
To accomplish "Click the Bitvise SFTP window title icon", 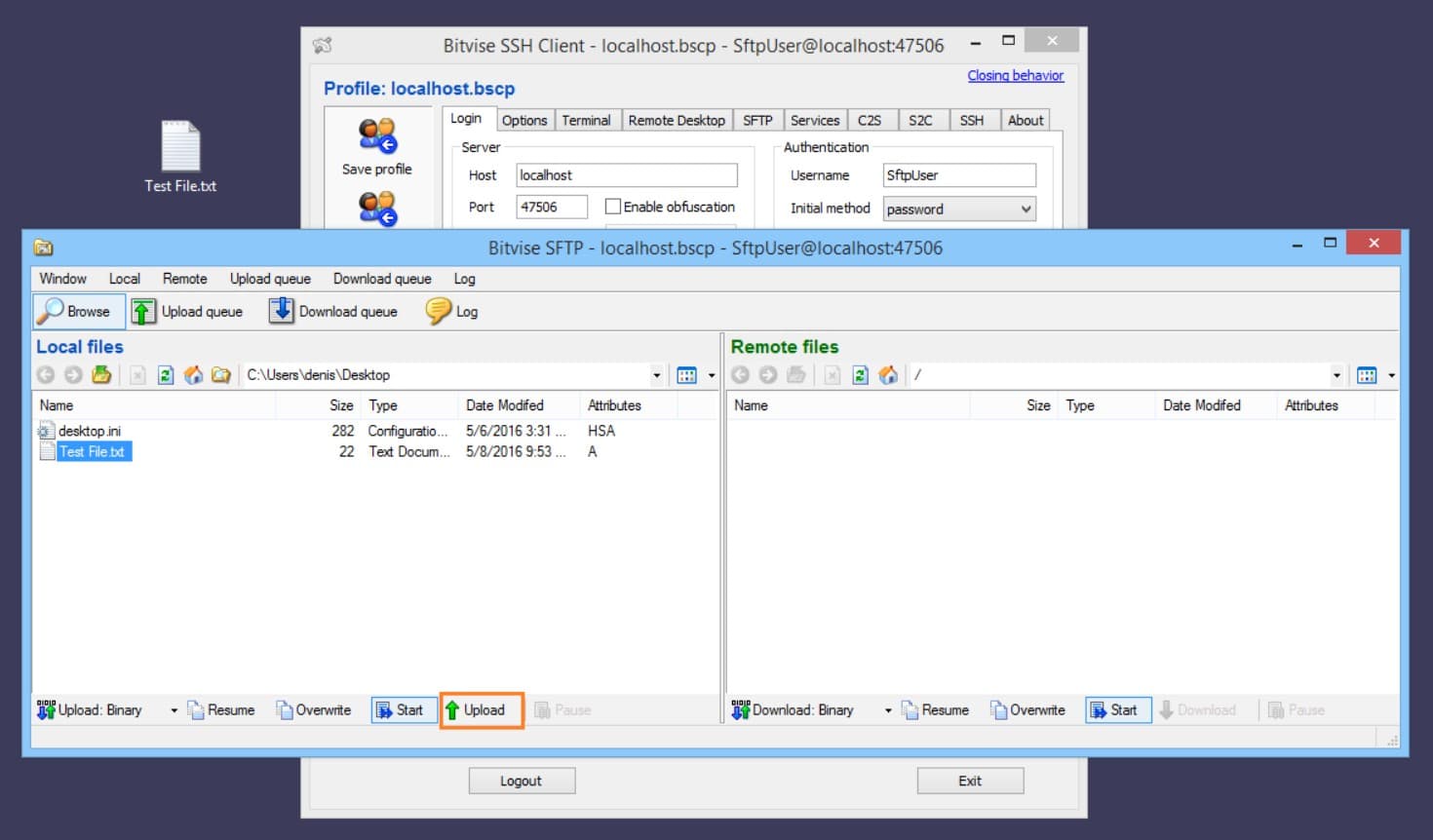I will [x=43, y=248].
